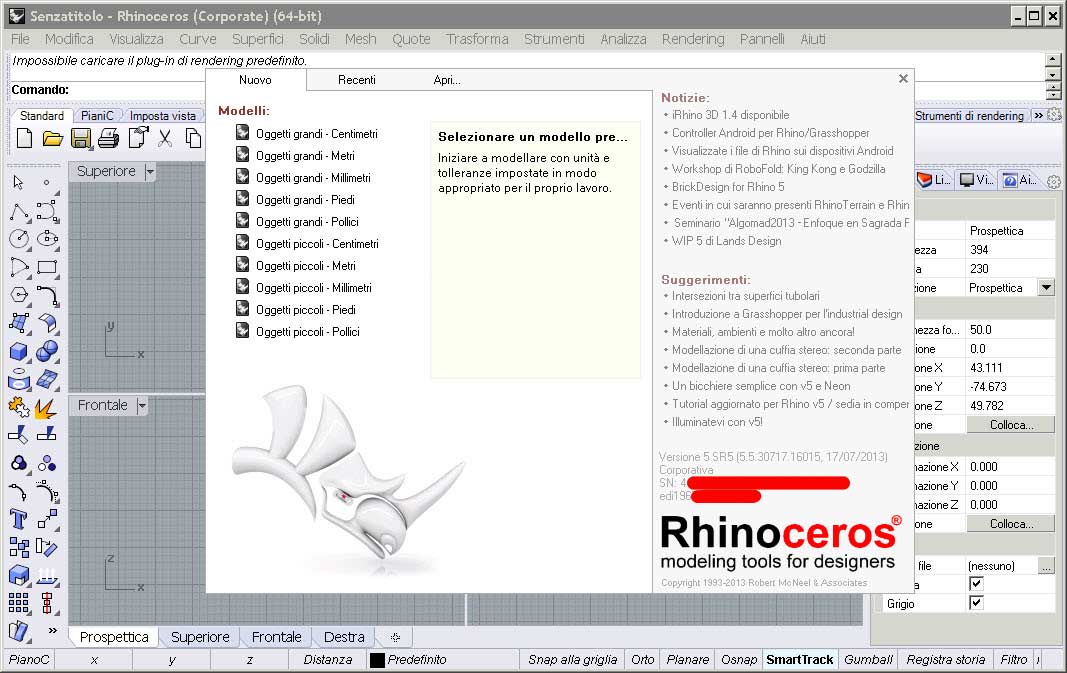Screen dimensions: 1067x673
Task: Expand more tools chevron in left sidebar
Action: (52, 631)
